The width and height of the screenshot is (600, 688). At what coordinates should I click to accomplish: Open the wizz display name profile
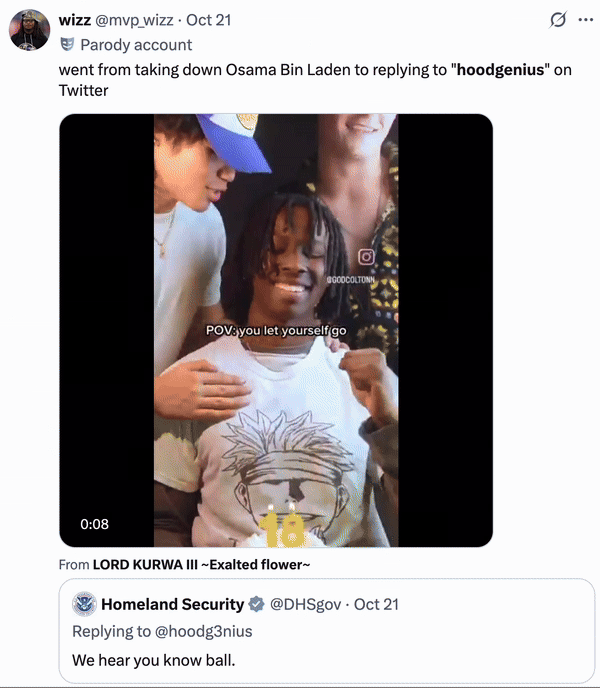75,20
